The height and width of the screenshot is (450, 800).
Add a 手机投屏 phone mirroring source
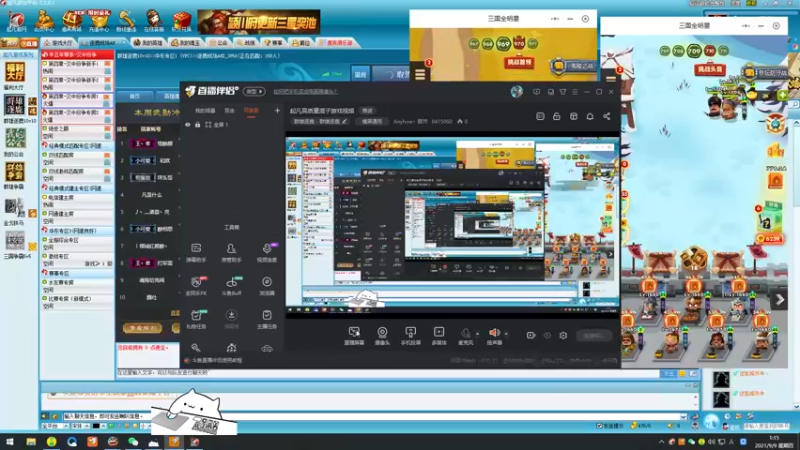(x=411, y=336)
